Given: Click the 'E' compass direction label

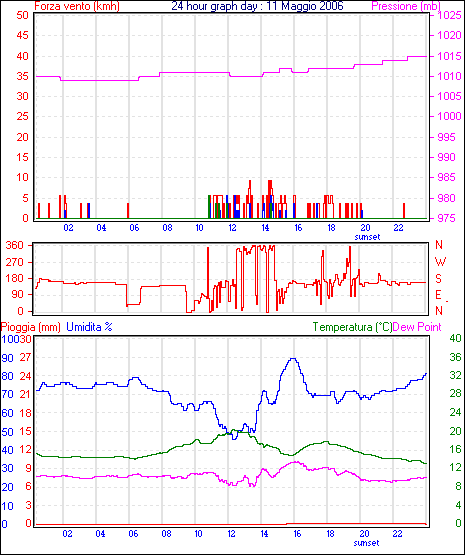Looking at the screenshot, I should [438, 295].
